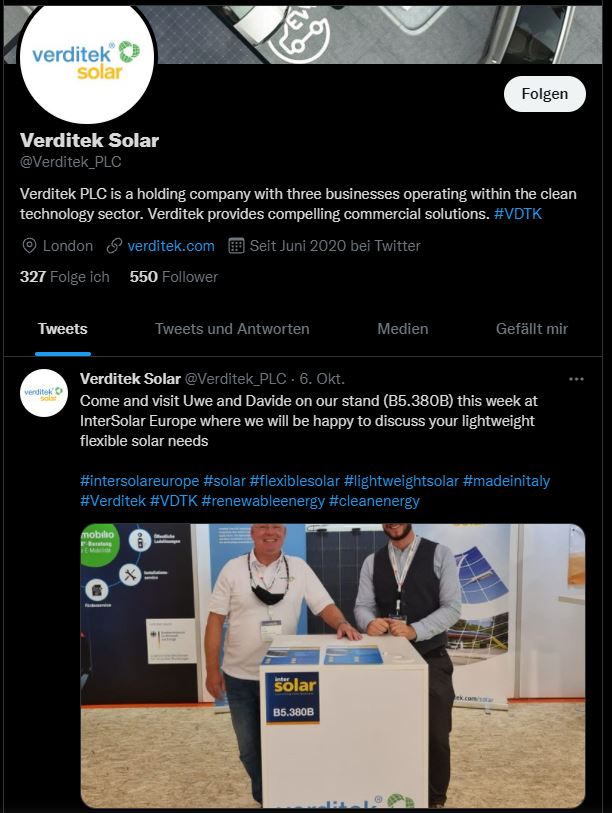Click the 6. Okt. tweet timestamp
Screen dimensions: 612x813
point(322,379)
